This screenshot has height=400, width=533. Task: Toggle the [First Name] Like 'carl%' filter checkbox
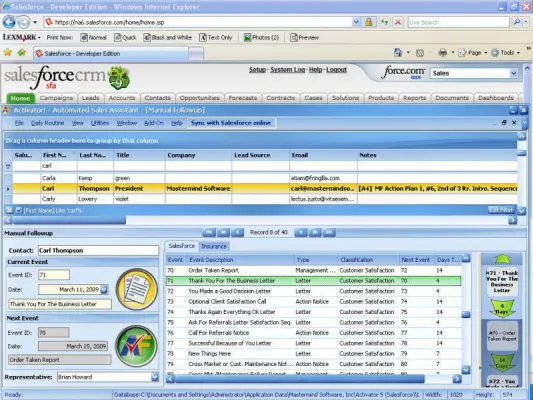point(19,210)
